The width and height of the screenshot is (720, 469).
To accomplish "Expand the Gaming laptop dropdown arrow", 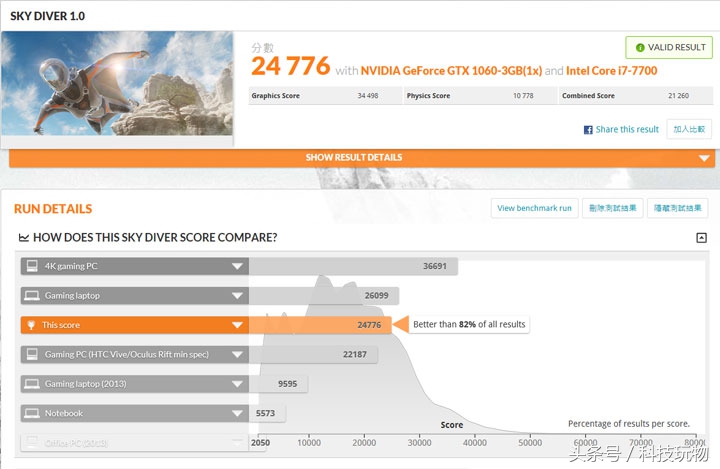I will click(x=237, y=296).
